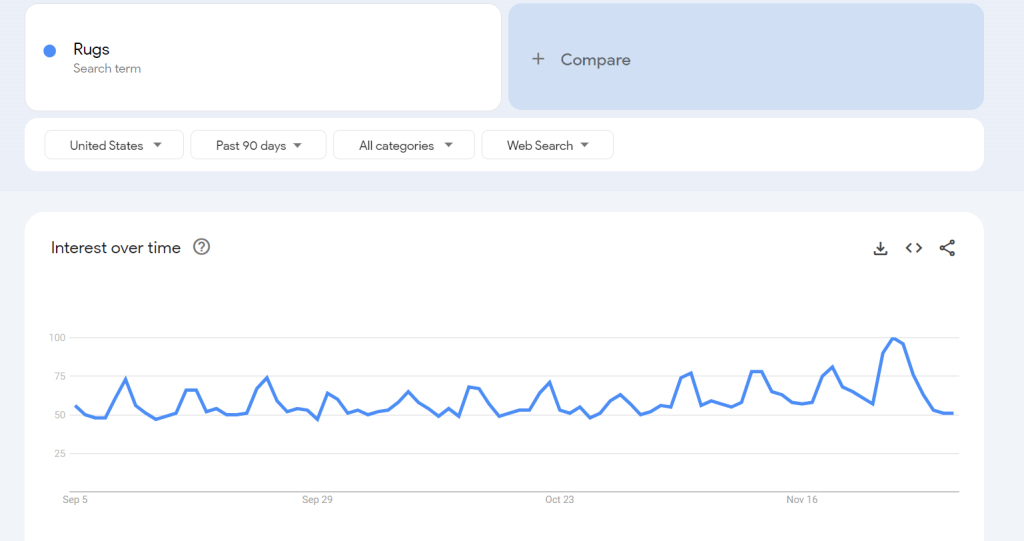Share the Interest over time chart
Screen dimensions: 1024x541
pyautogui.click(x=947, y=248)
